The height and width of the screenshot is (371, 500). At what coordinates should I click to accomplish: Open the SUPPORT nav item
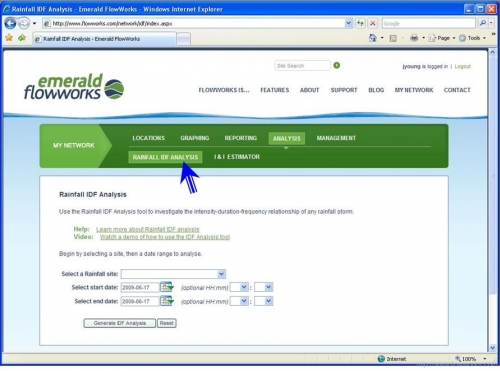344,90
